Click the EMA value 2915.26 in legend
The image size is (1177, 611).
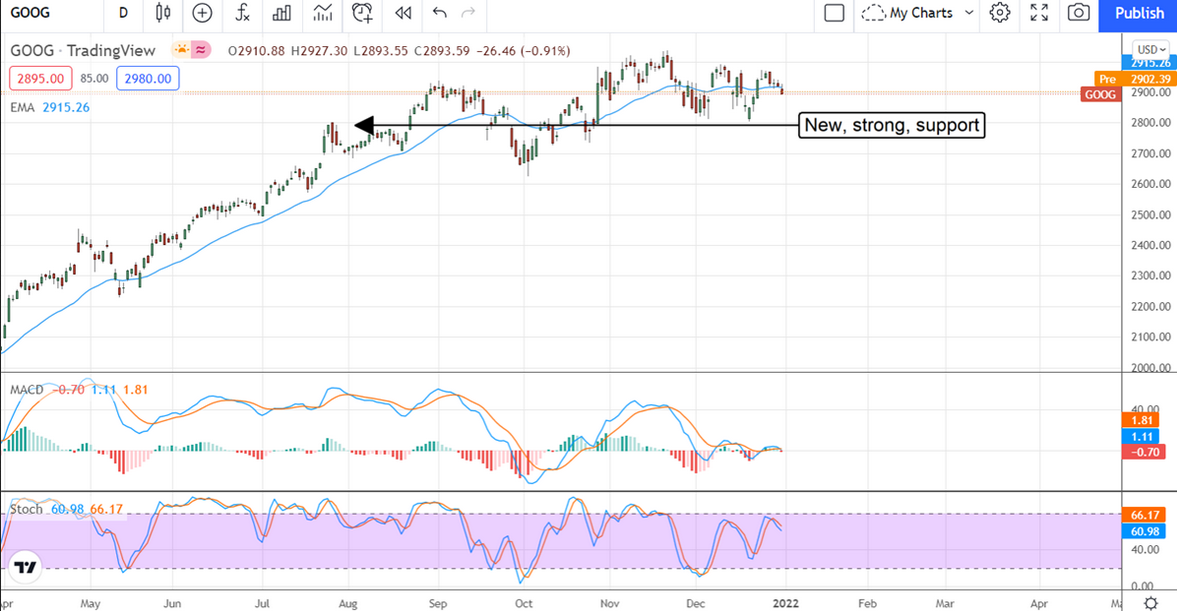click(x=66, y=107)
